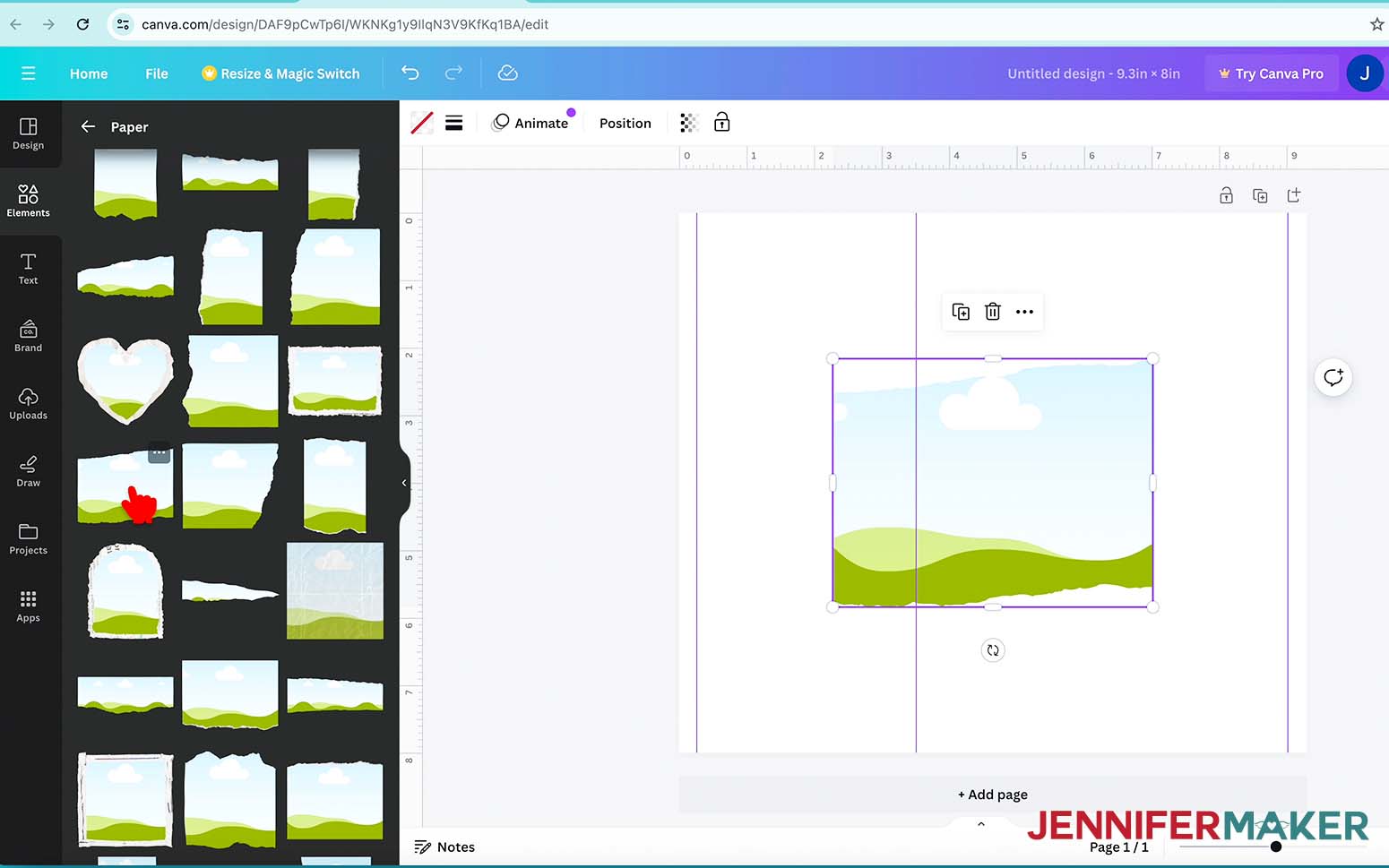This screenshot has height=868, width=1389.
Task: Open the Projects sidebar panel
Action: [x=29, y=539]
